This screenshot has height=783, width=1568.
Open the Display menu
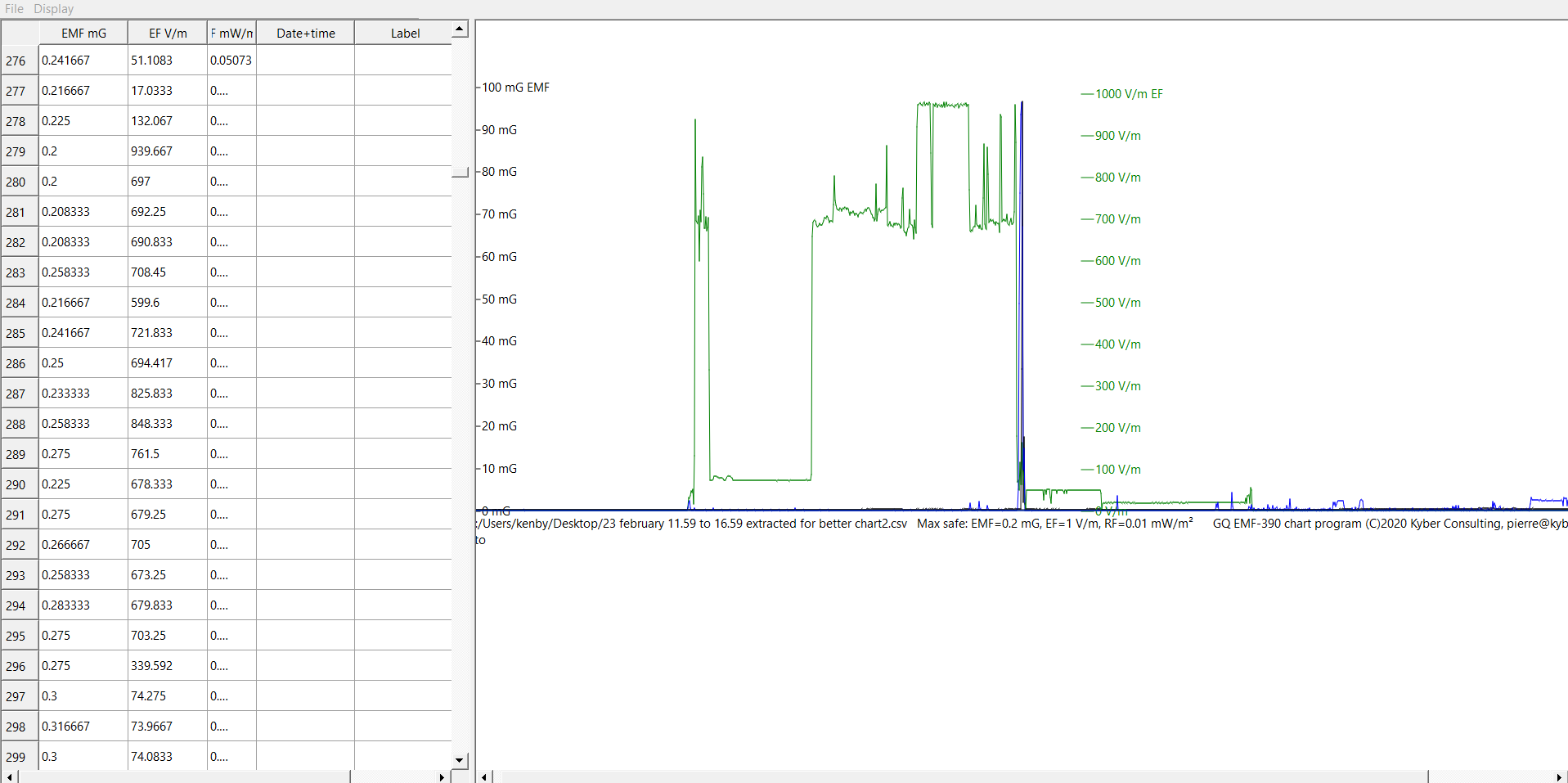[x=54, y=9]
